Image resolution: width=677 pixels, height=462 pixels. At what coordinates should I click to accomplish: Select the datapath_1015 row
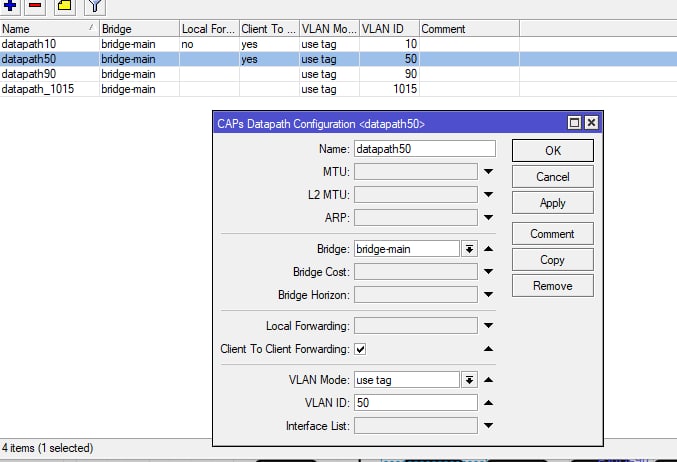(338, 89)
